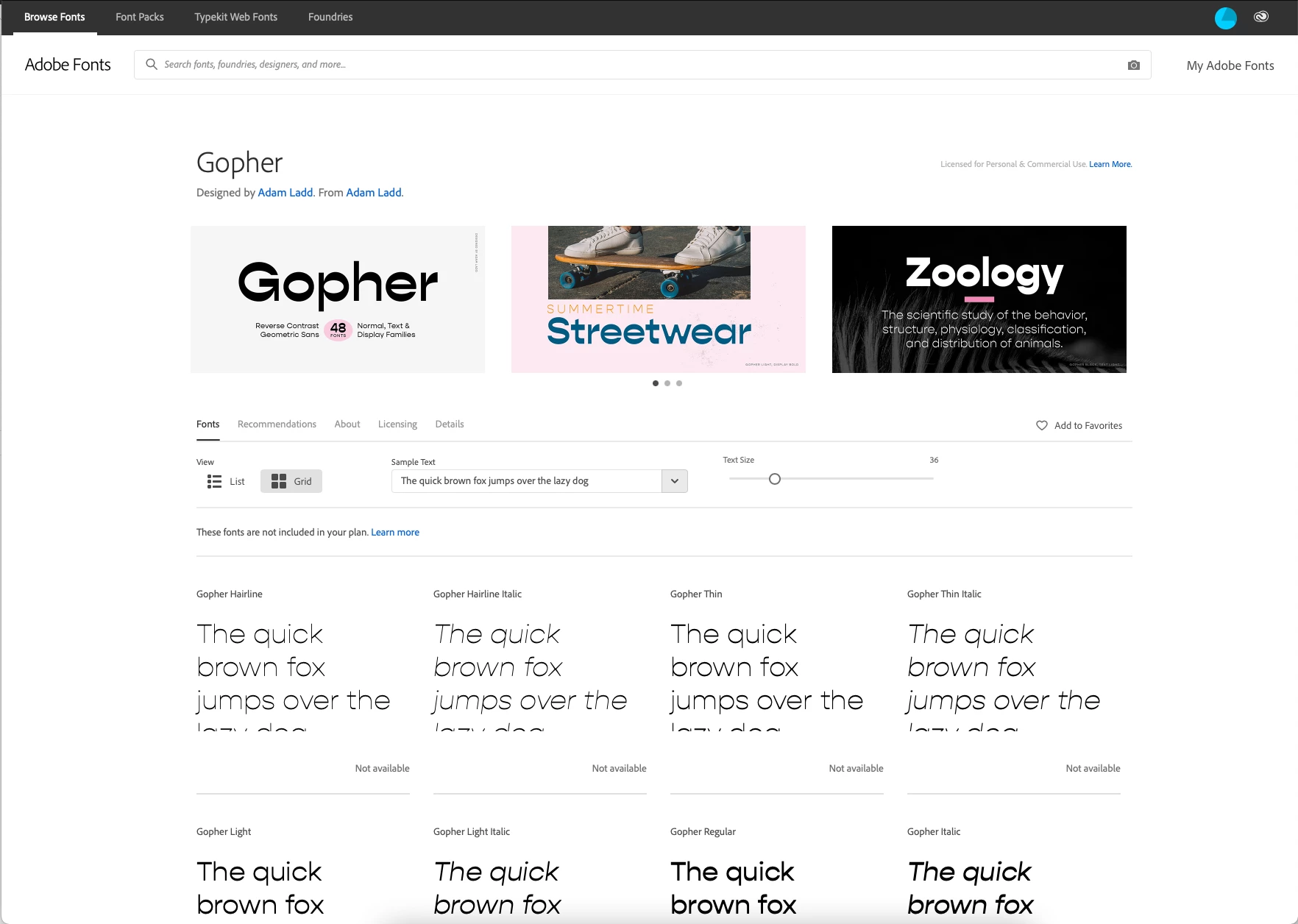
Task: Open the user profile avatar
Action: pos(1225,18)
